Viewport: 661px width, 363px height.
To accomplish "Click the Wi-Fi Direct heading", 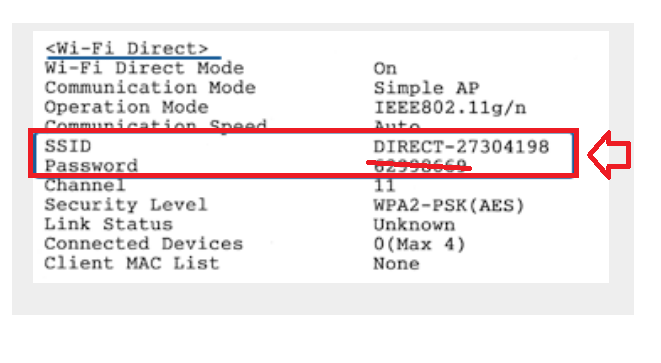I will click(x=127, y=49).
